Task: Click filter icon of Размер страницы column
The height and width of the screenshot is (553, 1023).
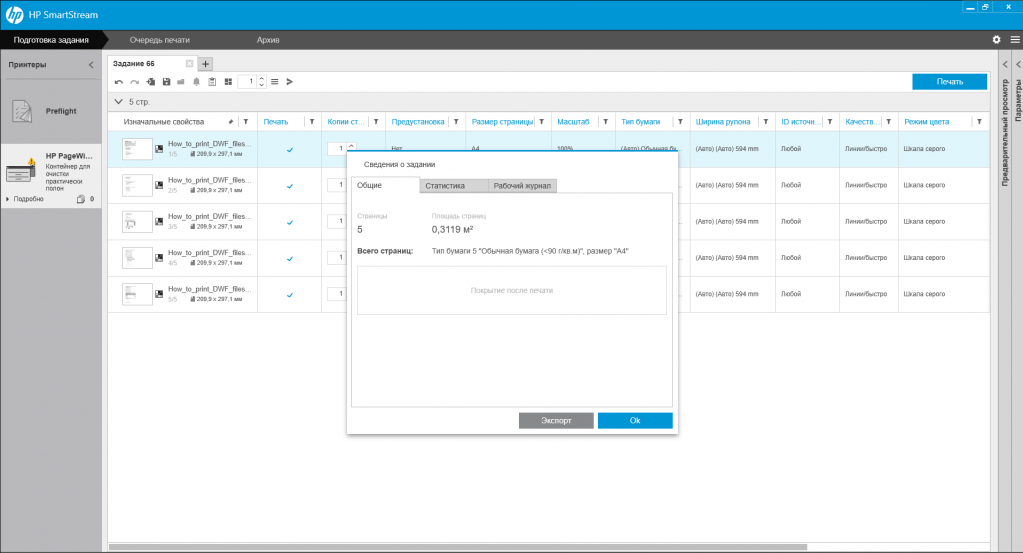Action: [x=542, y=122]
